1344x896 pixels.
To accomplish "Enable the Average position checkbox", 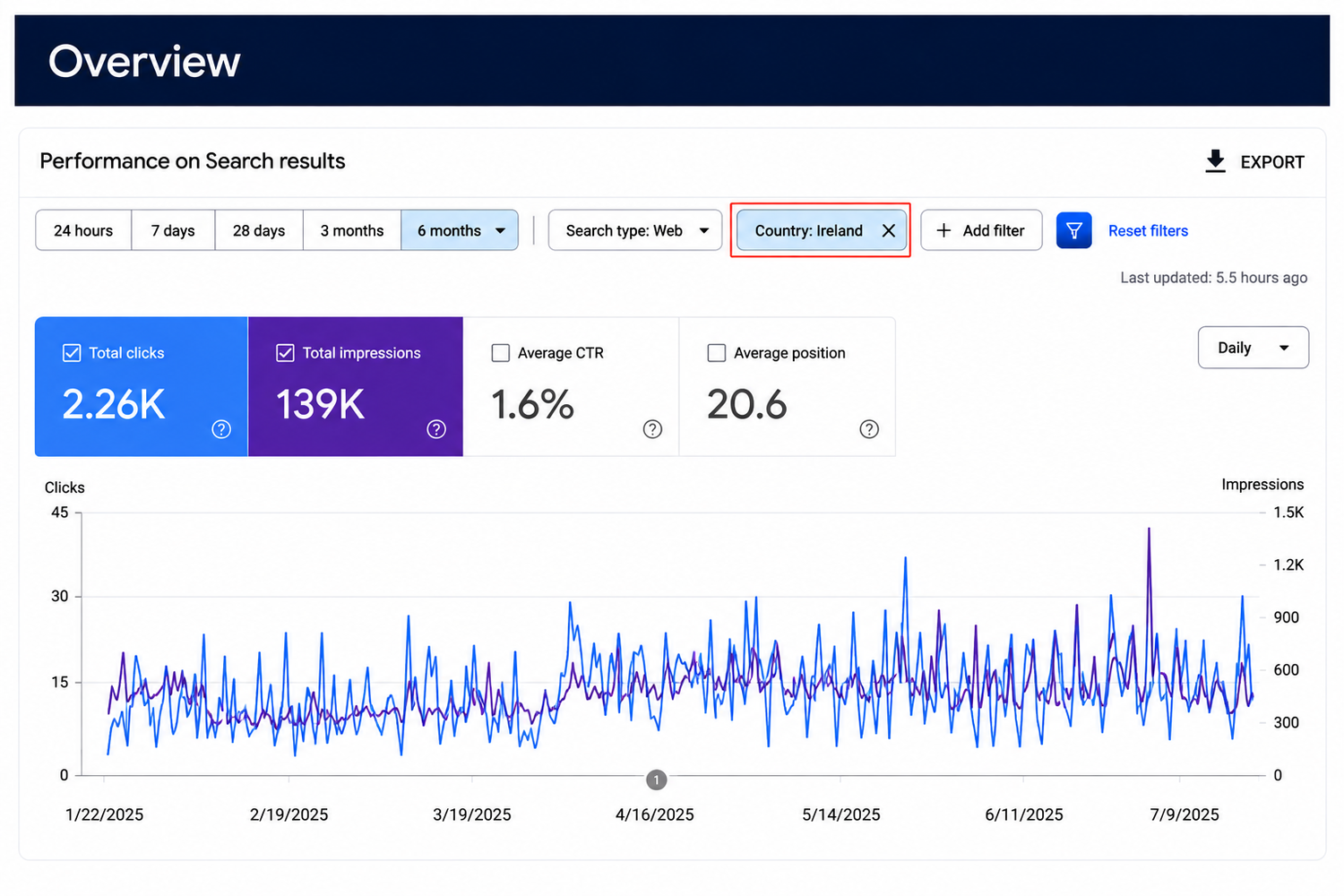I will point(717,353).
